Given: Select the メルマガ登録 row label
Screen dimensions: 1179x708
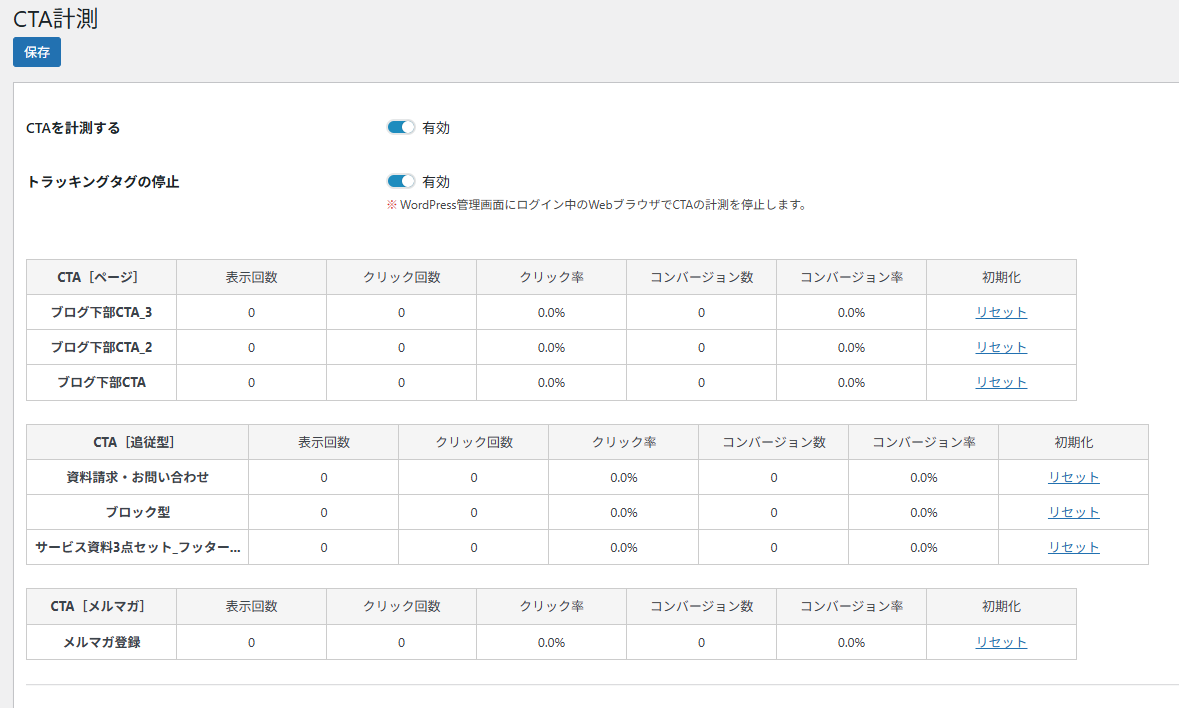Looking at the screenshot, I should pos(100,642).
